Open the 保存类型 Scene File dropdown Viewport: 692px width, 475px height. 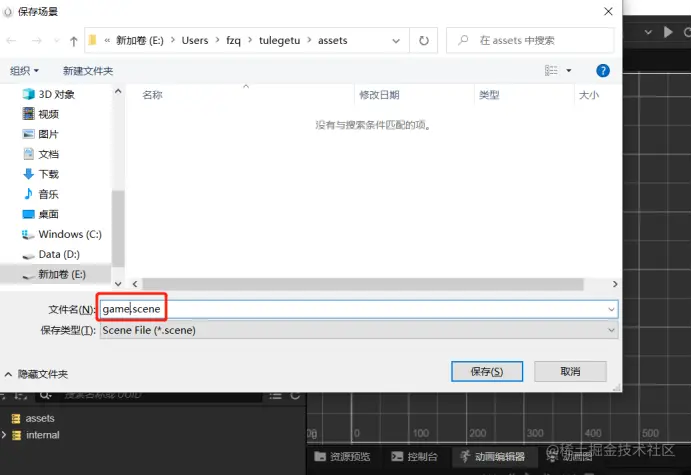pos(359,330)
